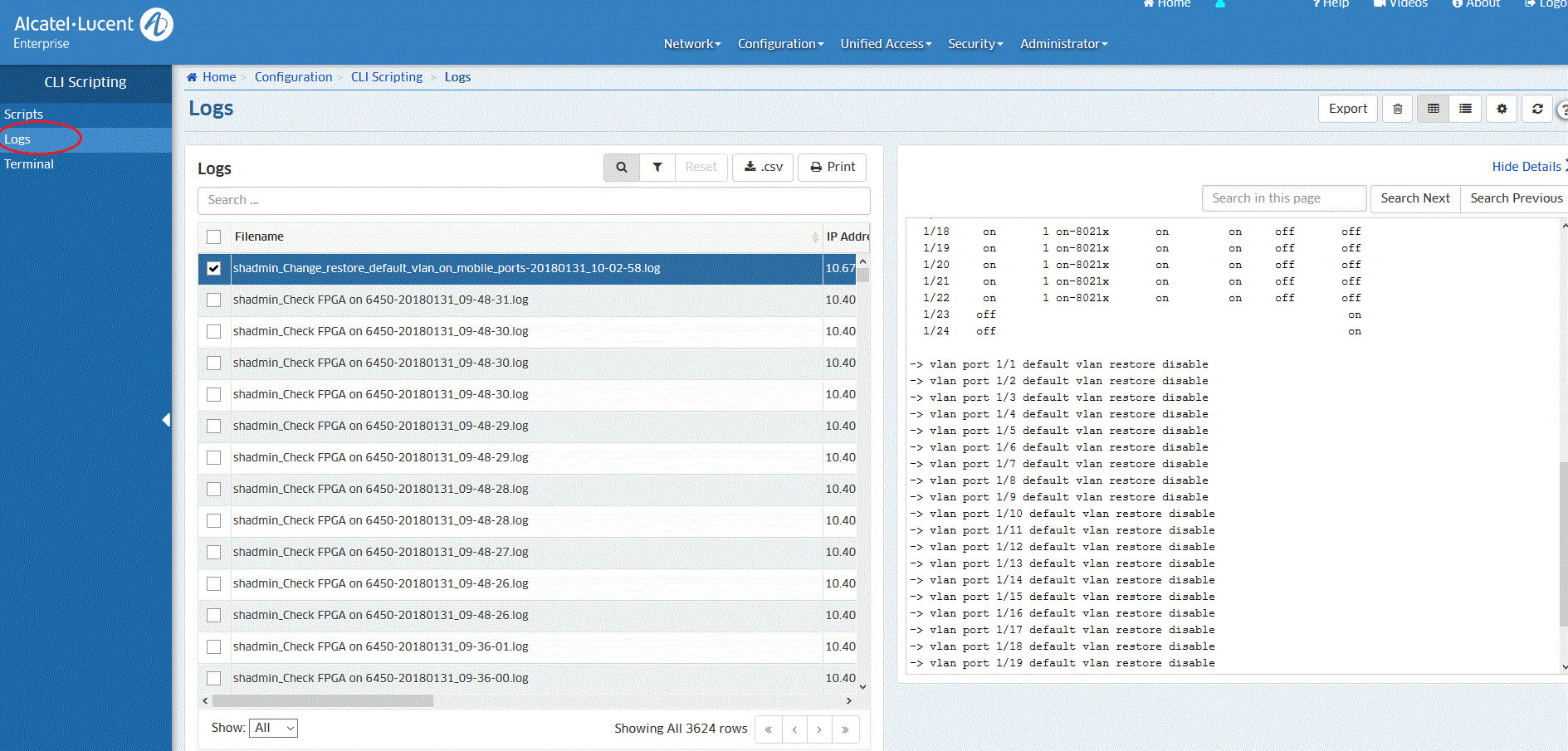Collapse the left sidebar with arrow
1568x751 pixels.
[x=166, y=420]
